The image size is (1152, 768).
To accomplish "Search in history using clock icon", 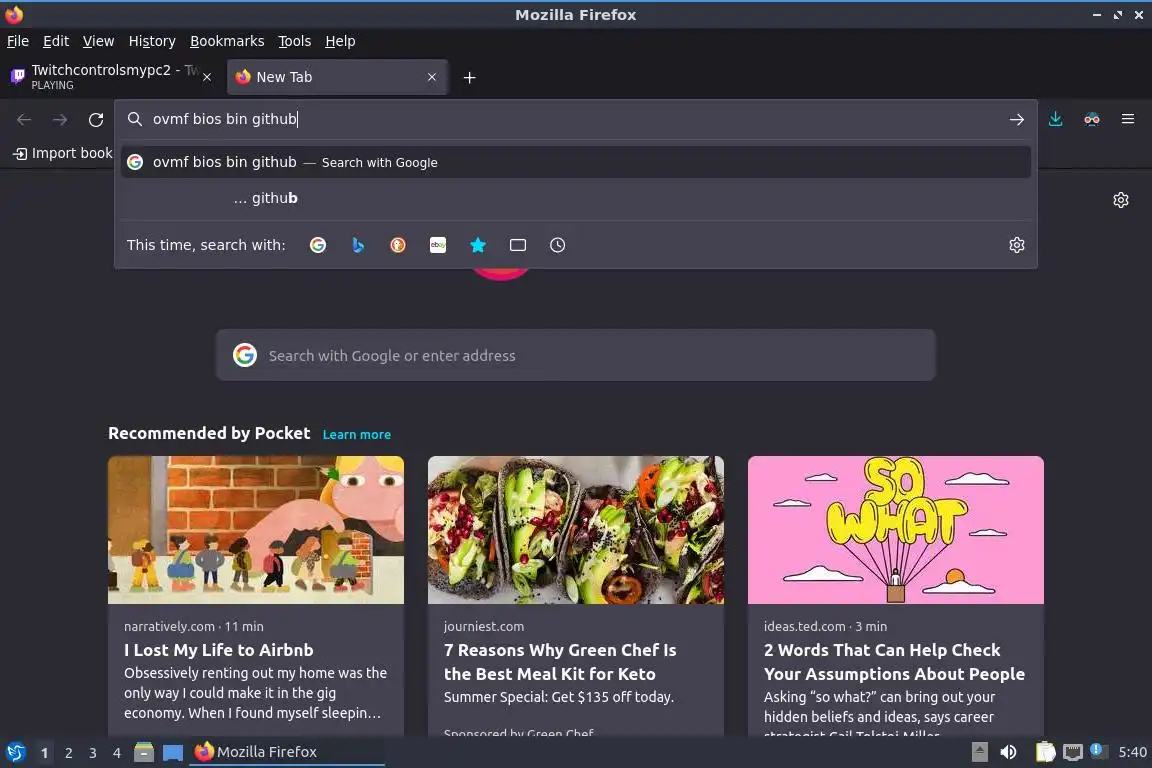I will [x=558, y=245].
